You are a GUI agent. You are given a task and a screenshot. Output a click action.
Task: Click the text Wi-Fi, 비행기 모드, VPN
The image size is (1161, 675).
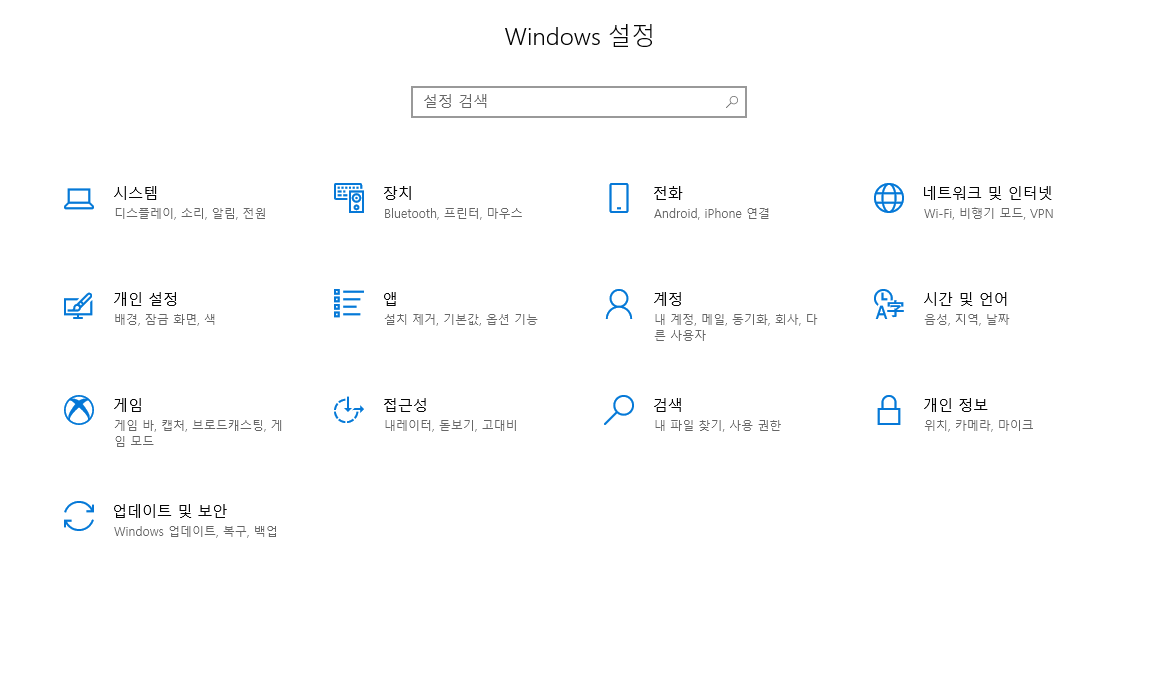[988, 213]
